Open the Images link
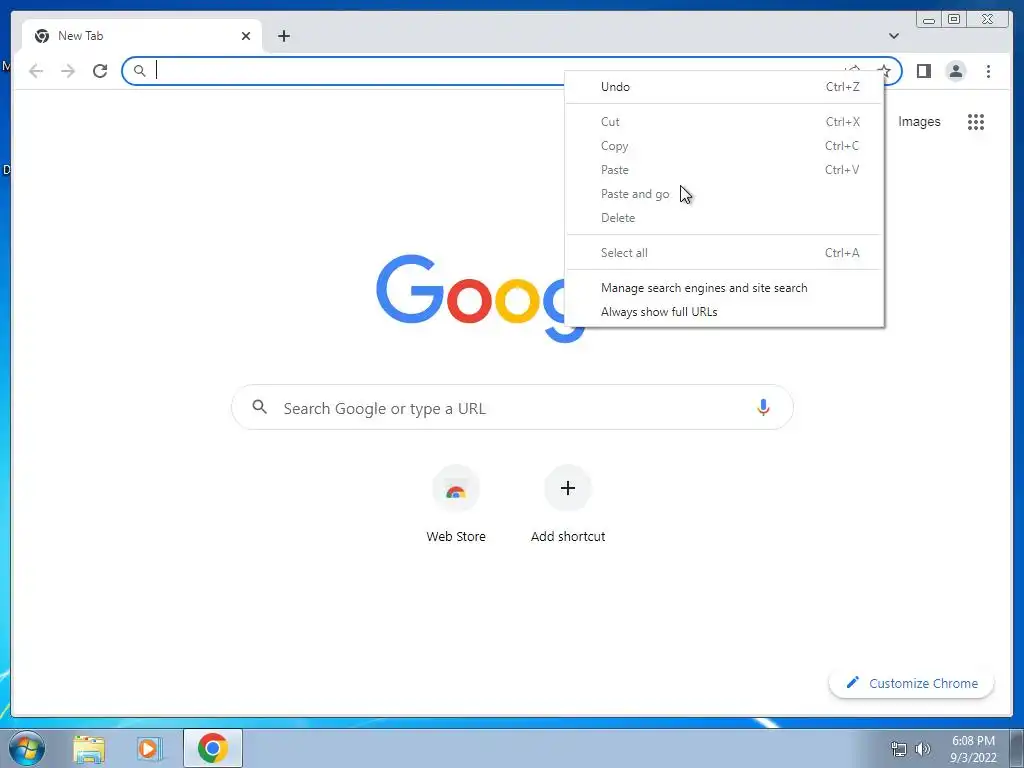This screenshot has width=1024, height=768. pos(919,121)
